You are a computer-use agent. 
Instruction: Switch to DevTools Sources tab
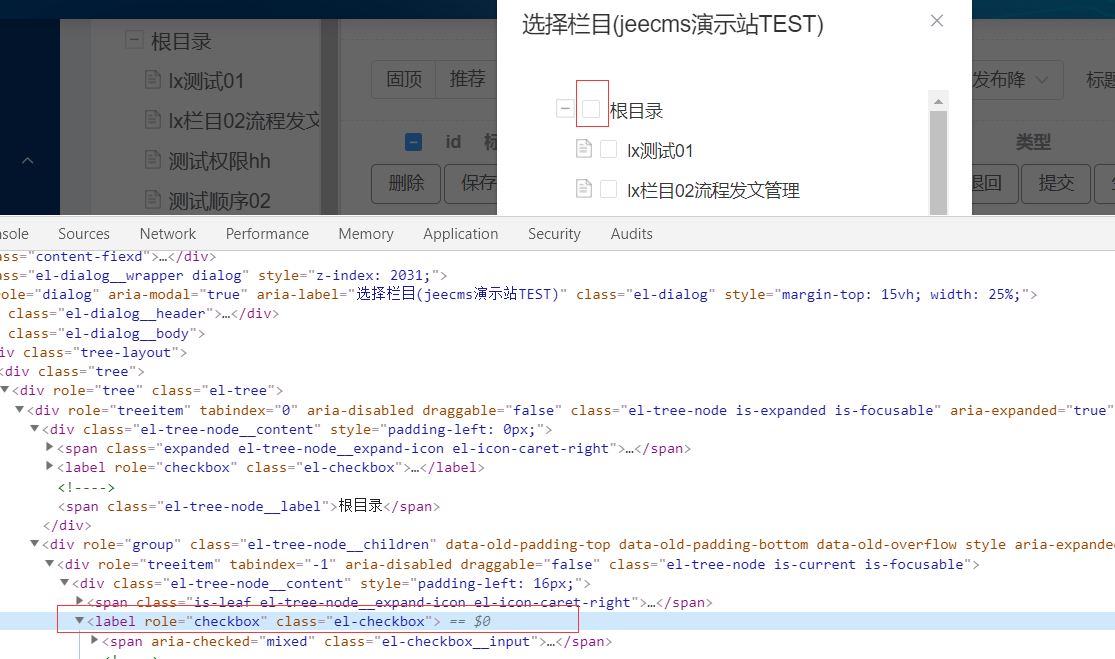pos(84,234)
